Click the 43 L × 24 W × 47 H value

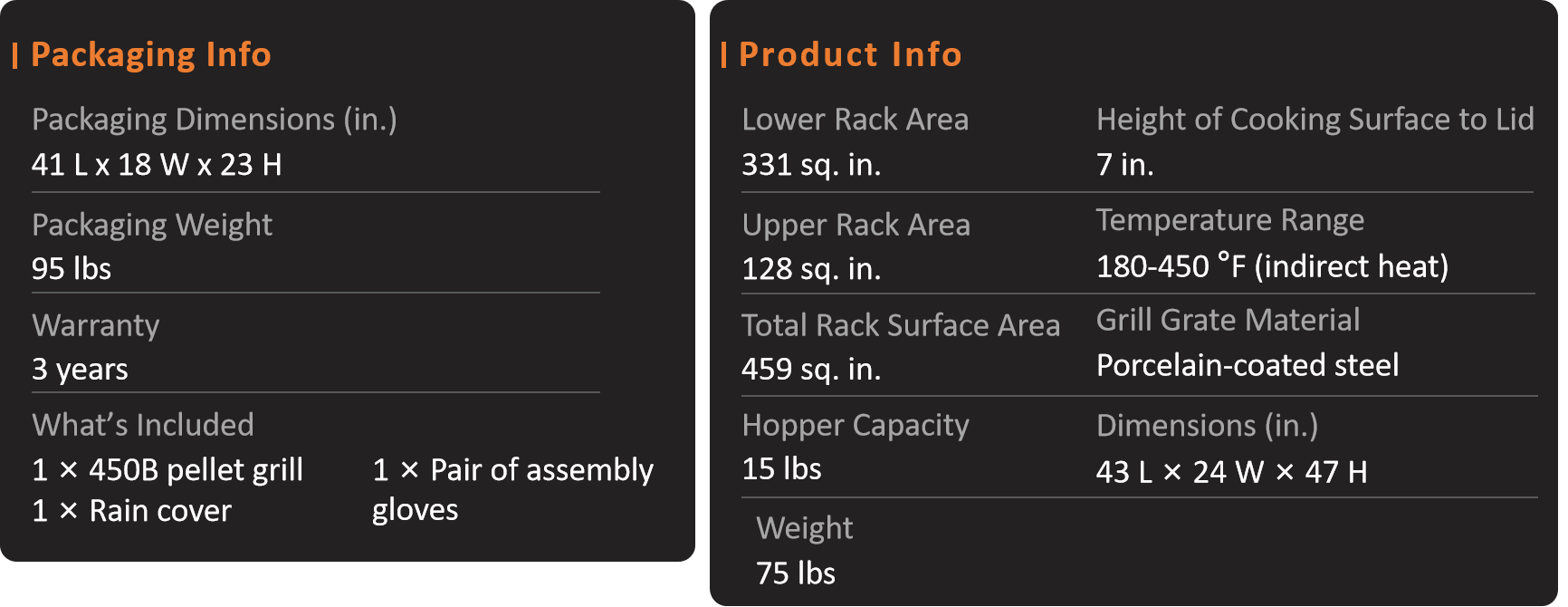(x=1231, y=472)
